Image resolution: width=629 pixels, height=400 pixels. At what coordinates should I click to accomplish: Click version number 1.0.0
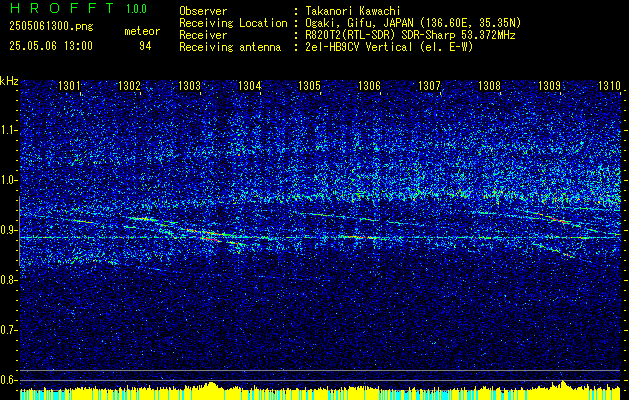coord(136,9)
